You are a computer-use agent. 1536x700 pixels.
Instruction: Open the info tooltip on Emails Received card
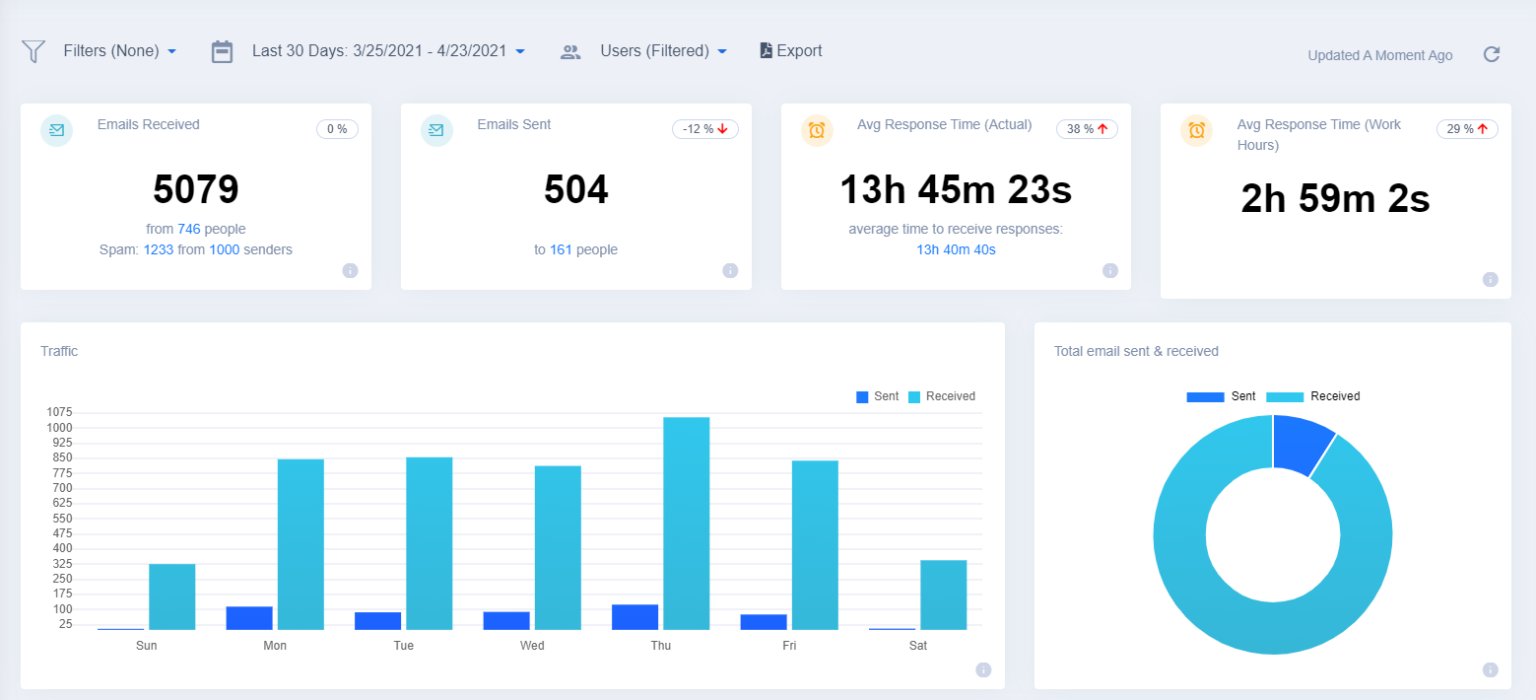[x=350, y=270]
